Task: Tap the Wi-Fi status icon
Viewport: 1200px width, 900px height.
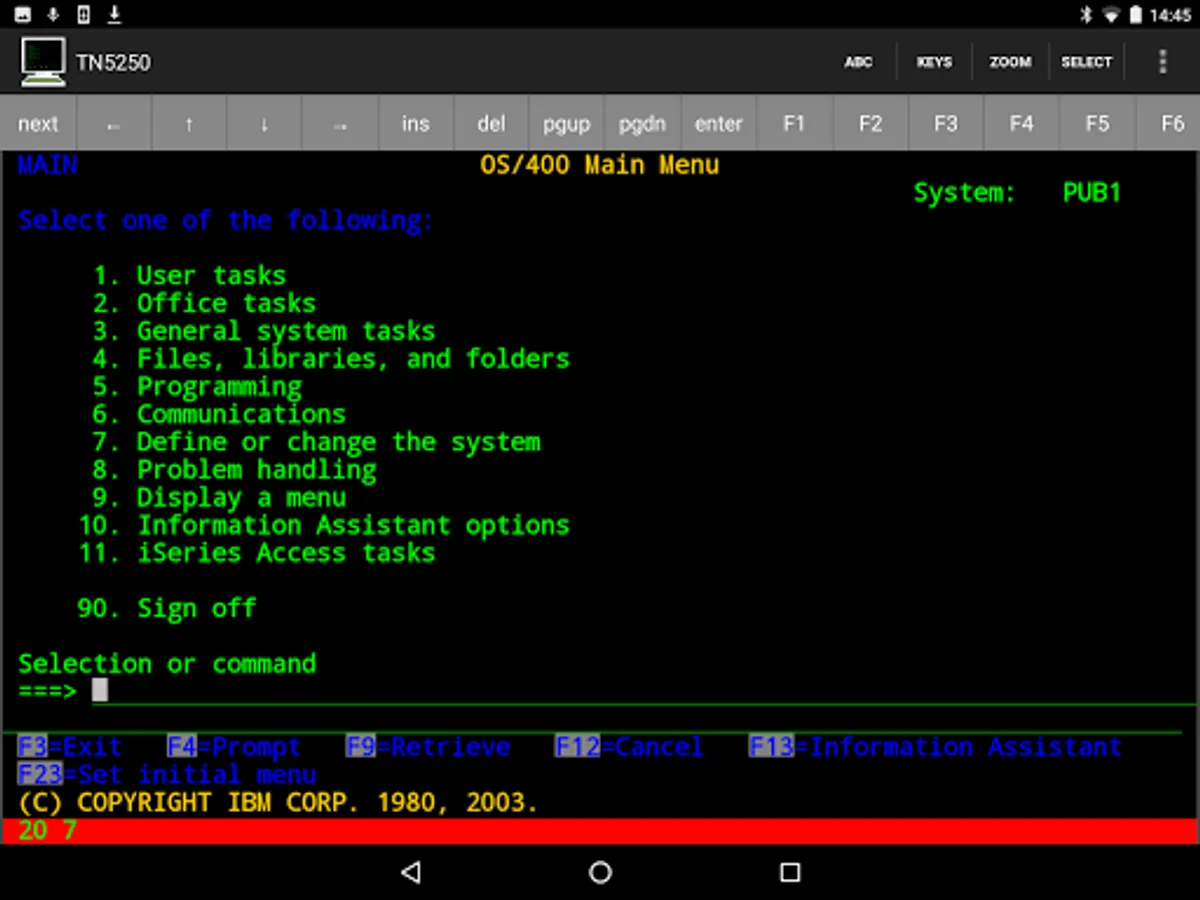Action: coord(1111,15)
